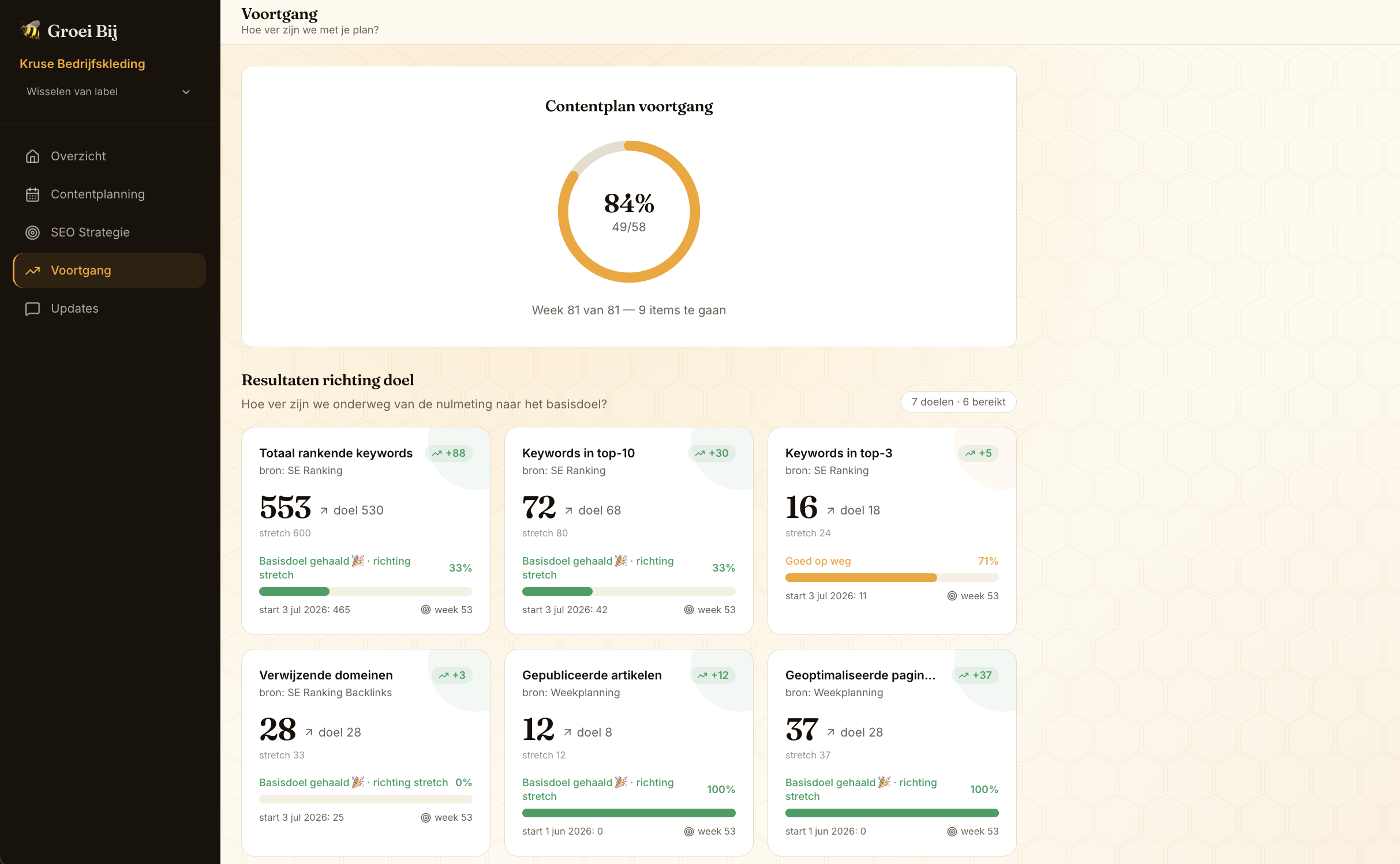Image resolution: width=1400 pixels, height=864 pixels.
Task: Click the arrow icon beside doel 8
Action: pyautogui.click(x=568, y=732)
